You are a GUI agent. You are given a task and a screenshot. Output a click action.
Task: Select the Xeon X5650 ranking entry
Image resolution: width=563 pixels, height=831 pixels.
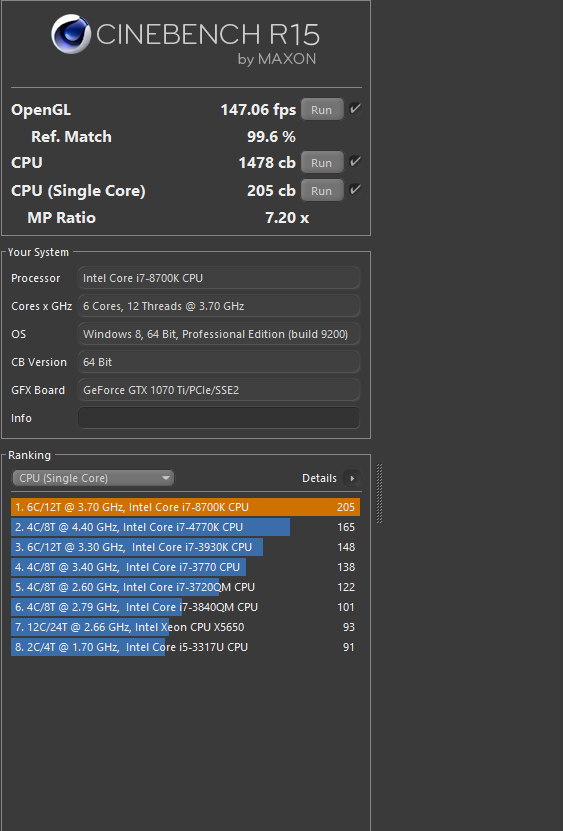pyautogui.click(x=186, y=627)
